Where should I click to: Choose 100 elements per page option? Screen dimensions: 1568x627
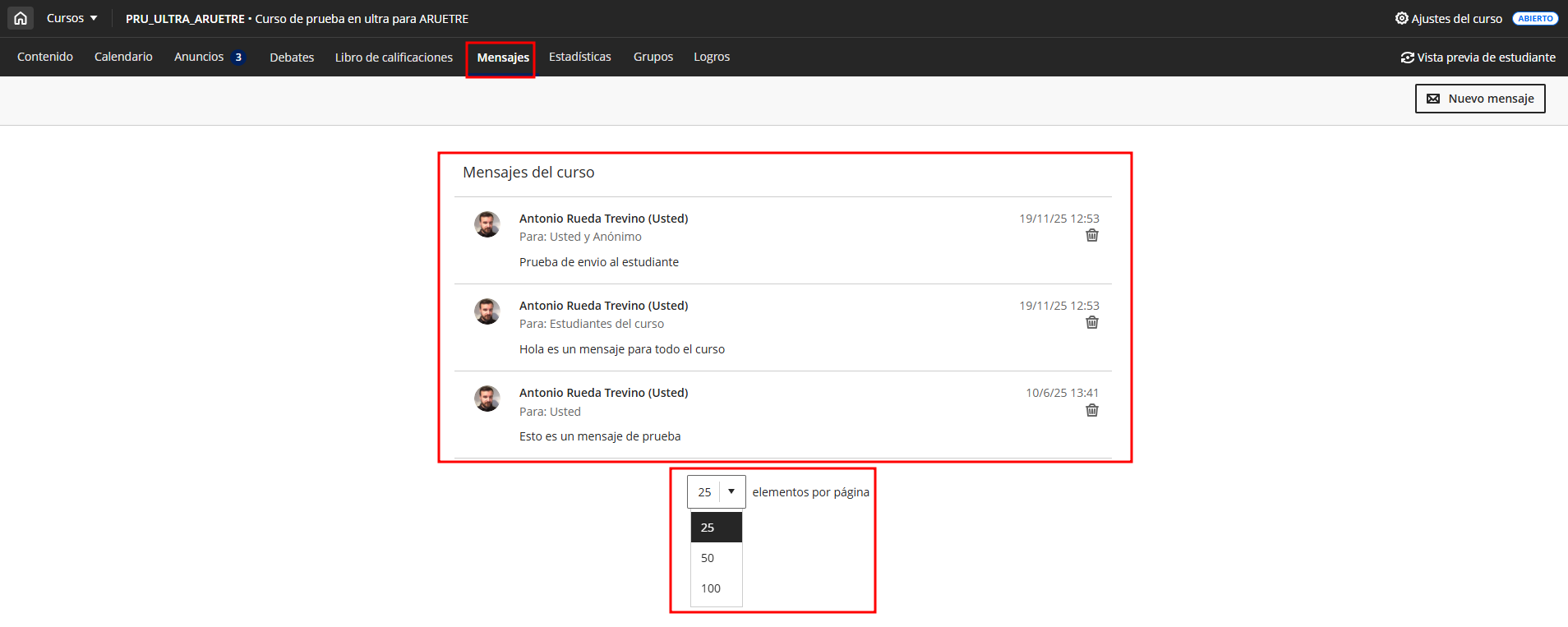[711, 588]
